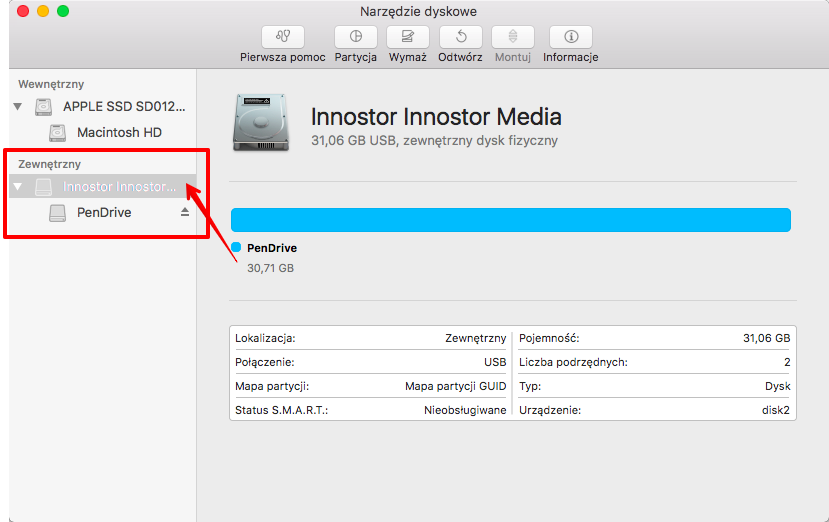Screen dimensions: 829x522
Task: Select Macintosh HD in sidebar
Action: tap(119, 132)
